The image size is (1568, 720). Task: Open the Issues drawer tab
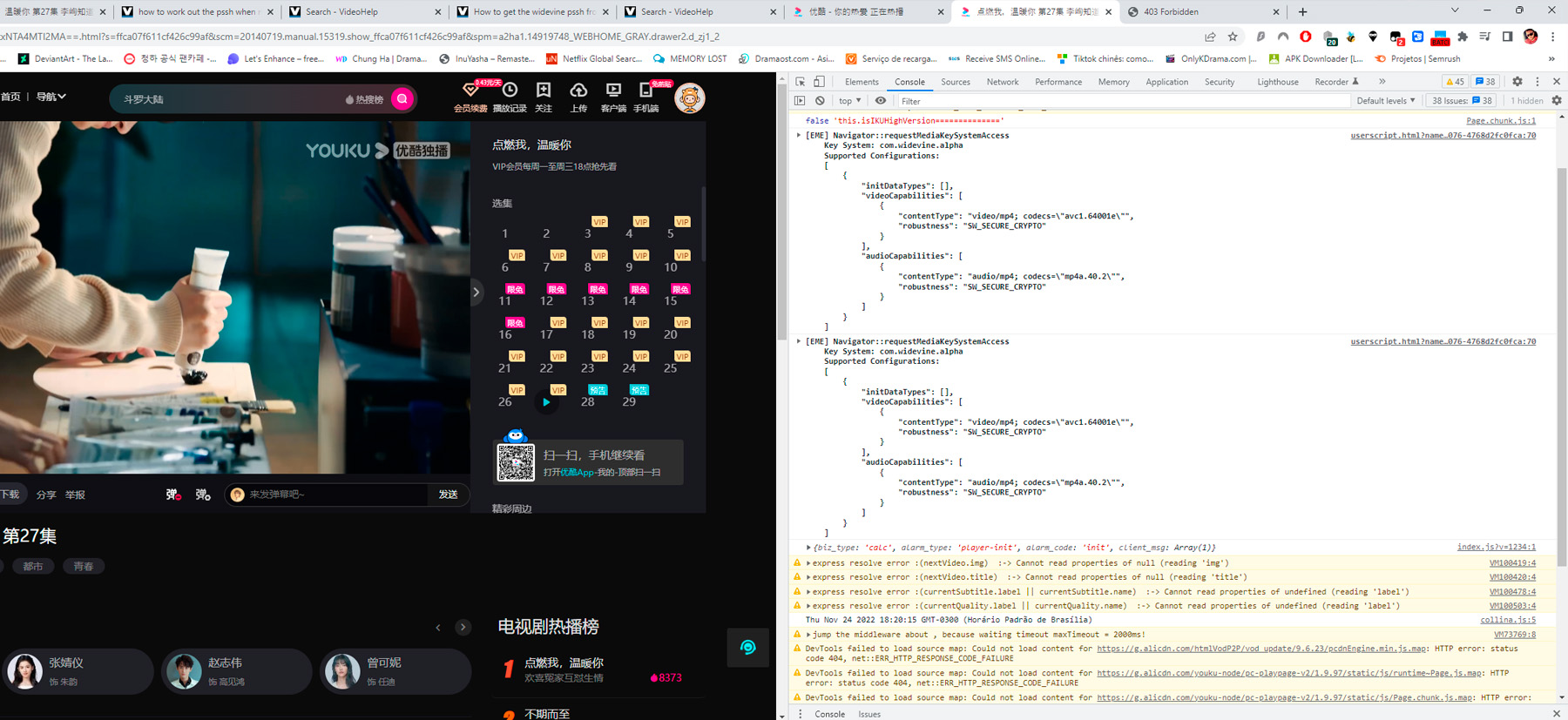pos(869,714)
